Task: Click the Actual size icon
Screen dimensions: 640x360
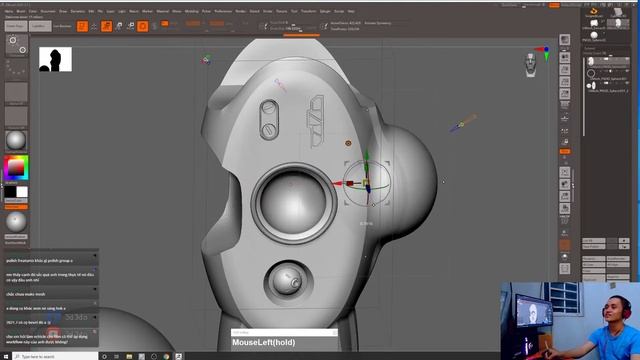Action: tap(564, 82)
